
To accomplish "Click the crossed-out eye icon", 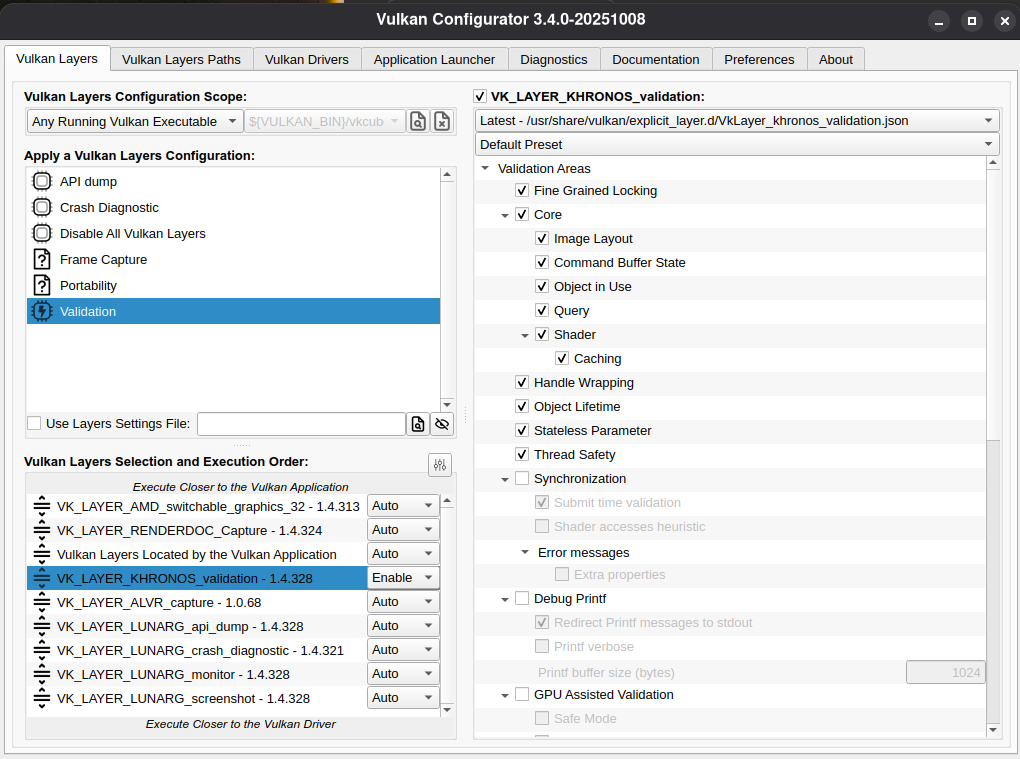I will (442, 424).
